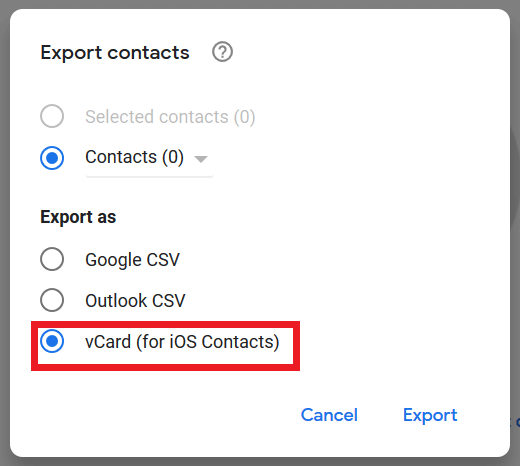This screenshot has height=466, width=520.
Task: Click the Export contacts dialog title
Action: tap(115, 53)
